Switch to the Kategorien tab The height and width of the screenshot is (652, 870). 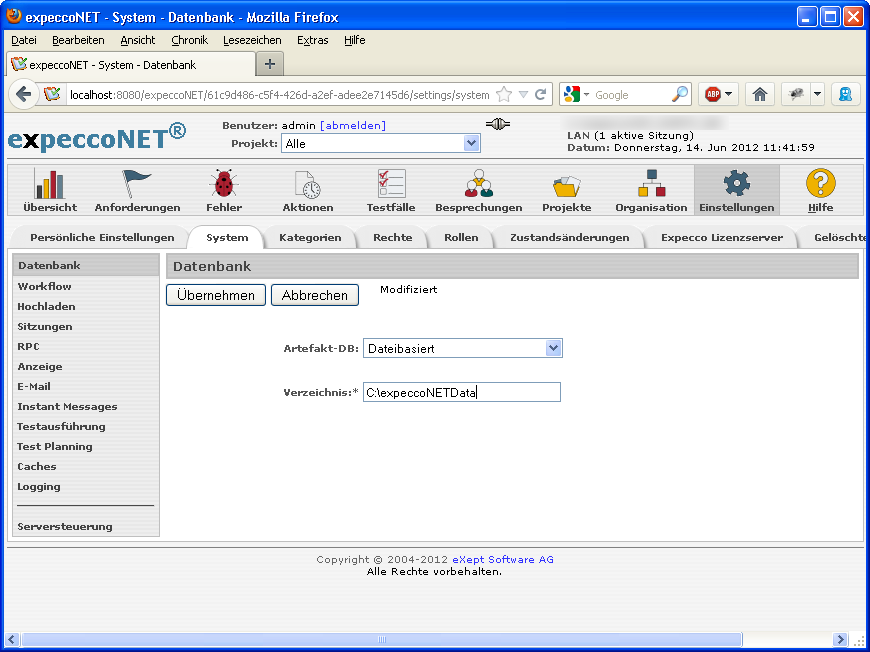[x=310, y=238]
